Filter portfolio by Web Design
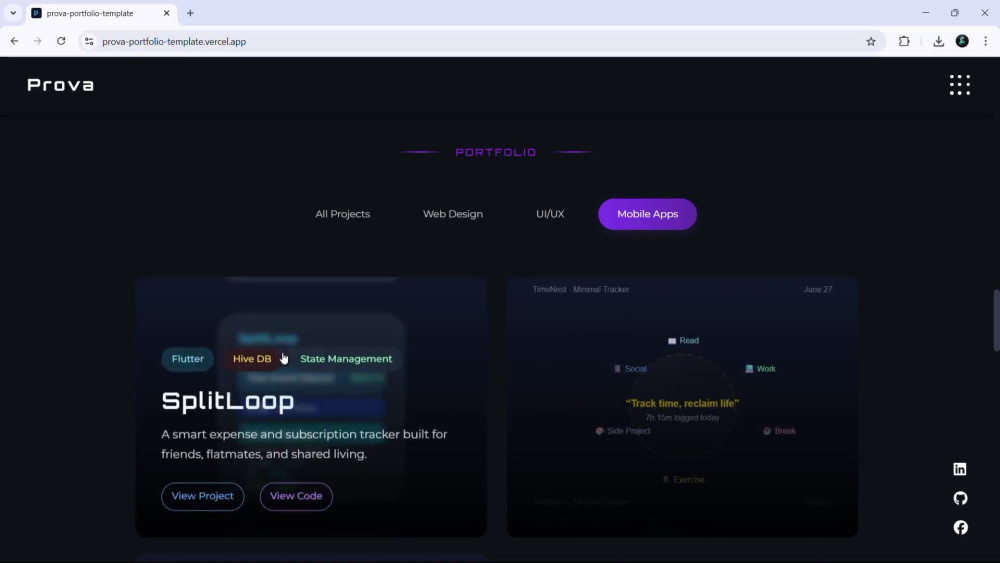Screen dimensions: 1000x563 [453, 214]
